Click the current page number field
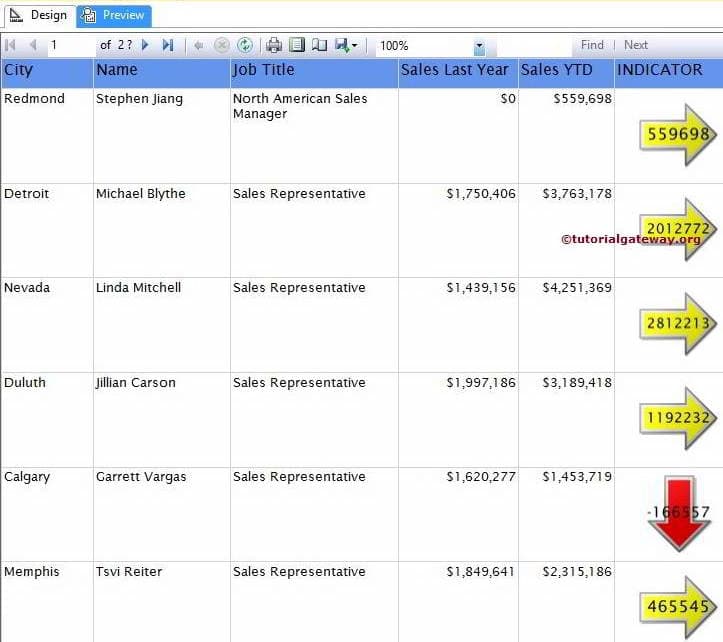The height and width of the screenshot is (642, 723). coord(71,45)
